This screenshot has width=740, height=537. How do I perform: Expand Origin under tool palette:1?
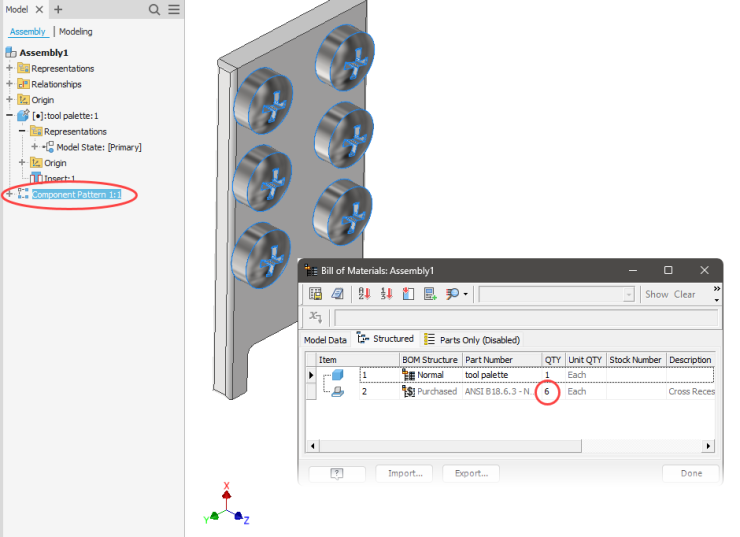22,162
